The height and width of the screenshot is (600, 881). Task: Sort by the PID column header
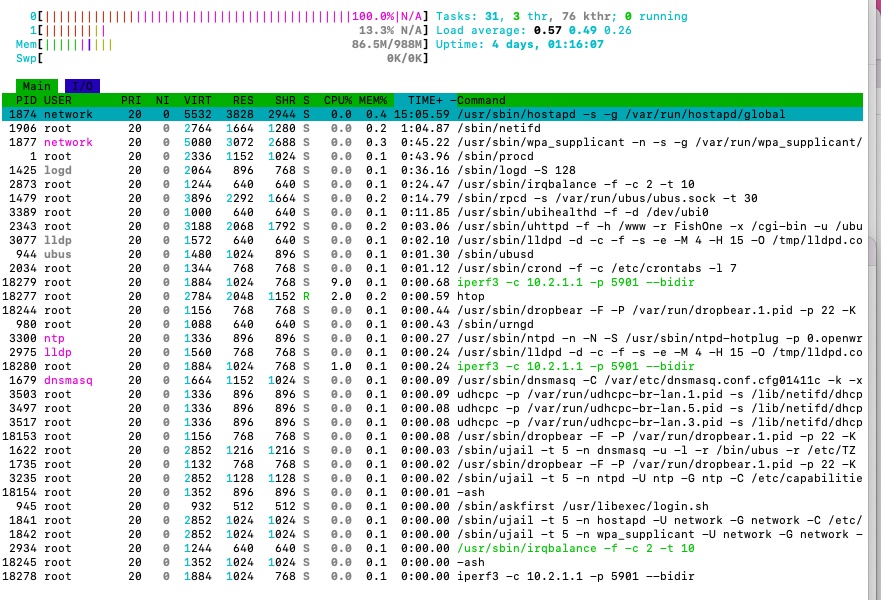coord(26,100)
